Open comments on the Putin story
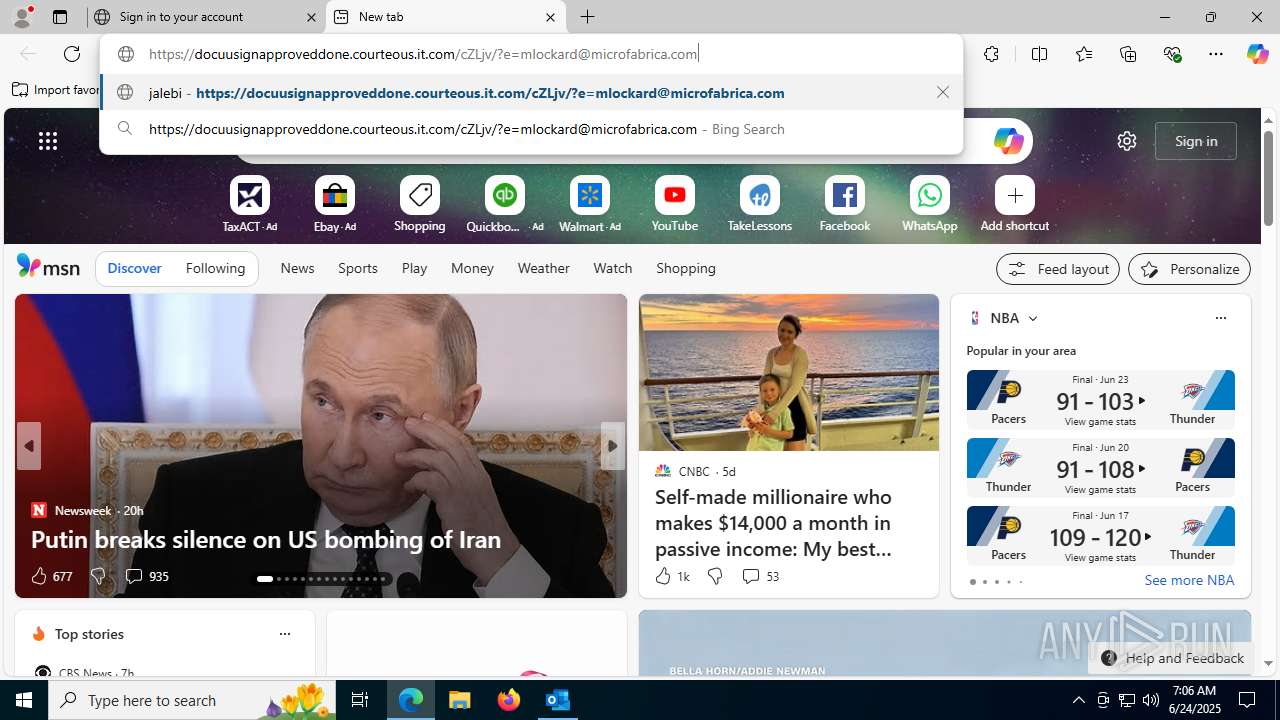 point(146,576)
